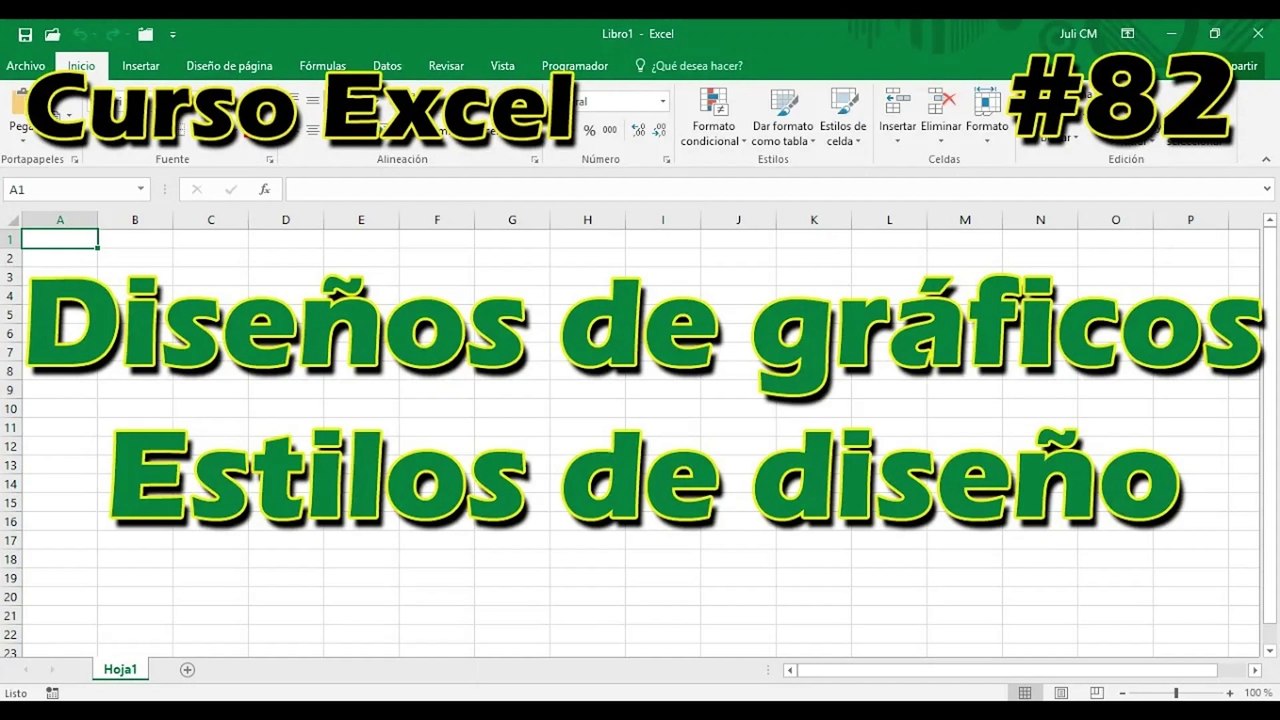Undo the last action

pos(79,34)
